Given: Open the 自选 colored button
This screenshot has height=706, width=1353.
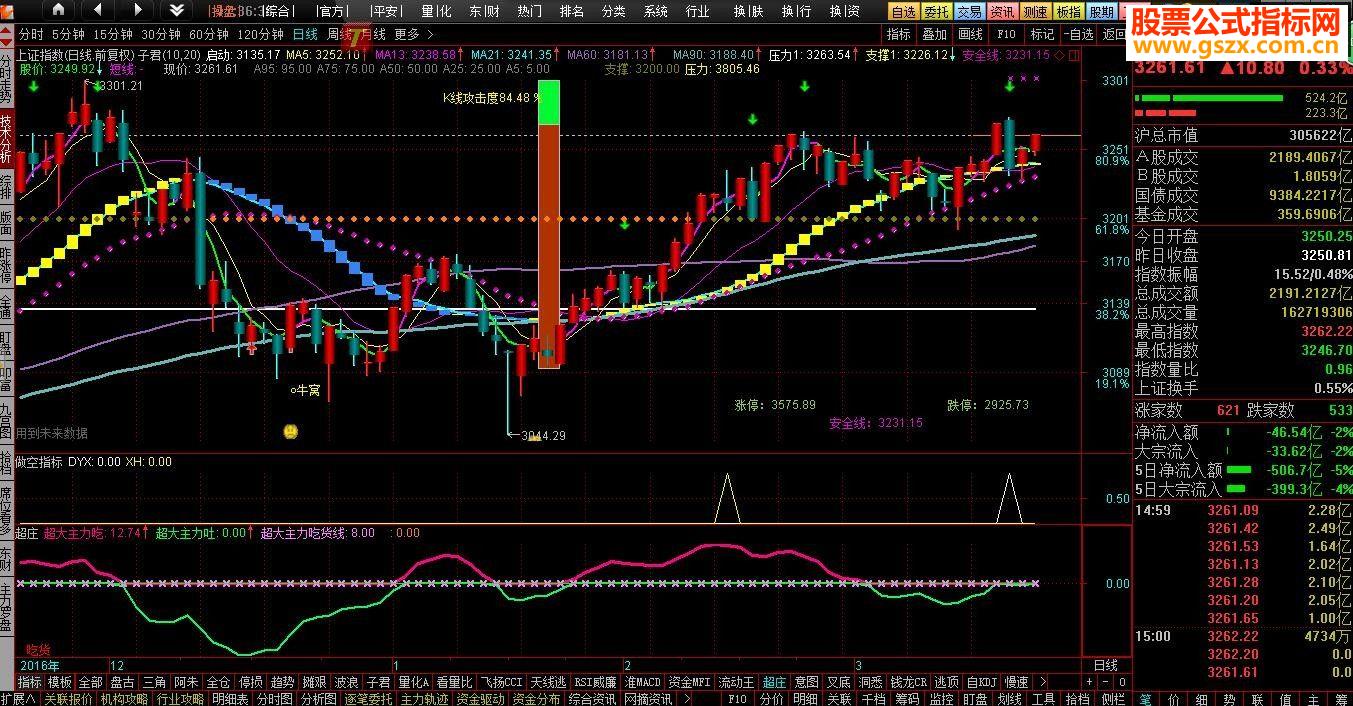Looking at the screenshot, I should tap(903, 11).
